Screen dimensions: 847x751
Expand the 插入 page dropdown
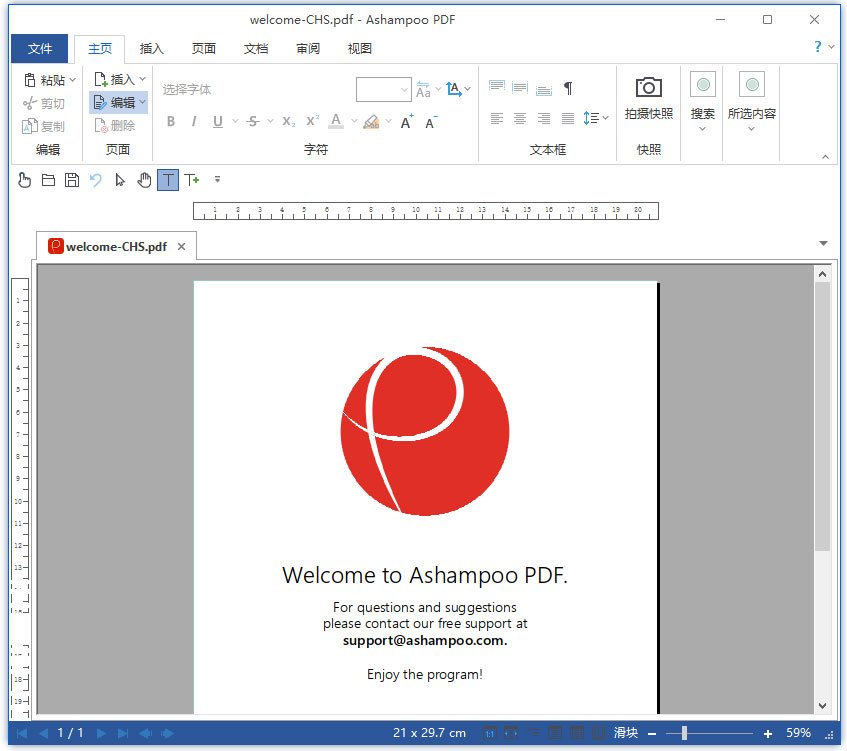click(142, 79)
